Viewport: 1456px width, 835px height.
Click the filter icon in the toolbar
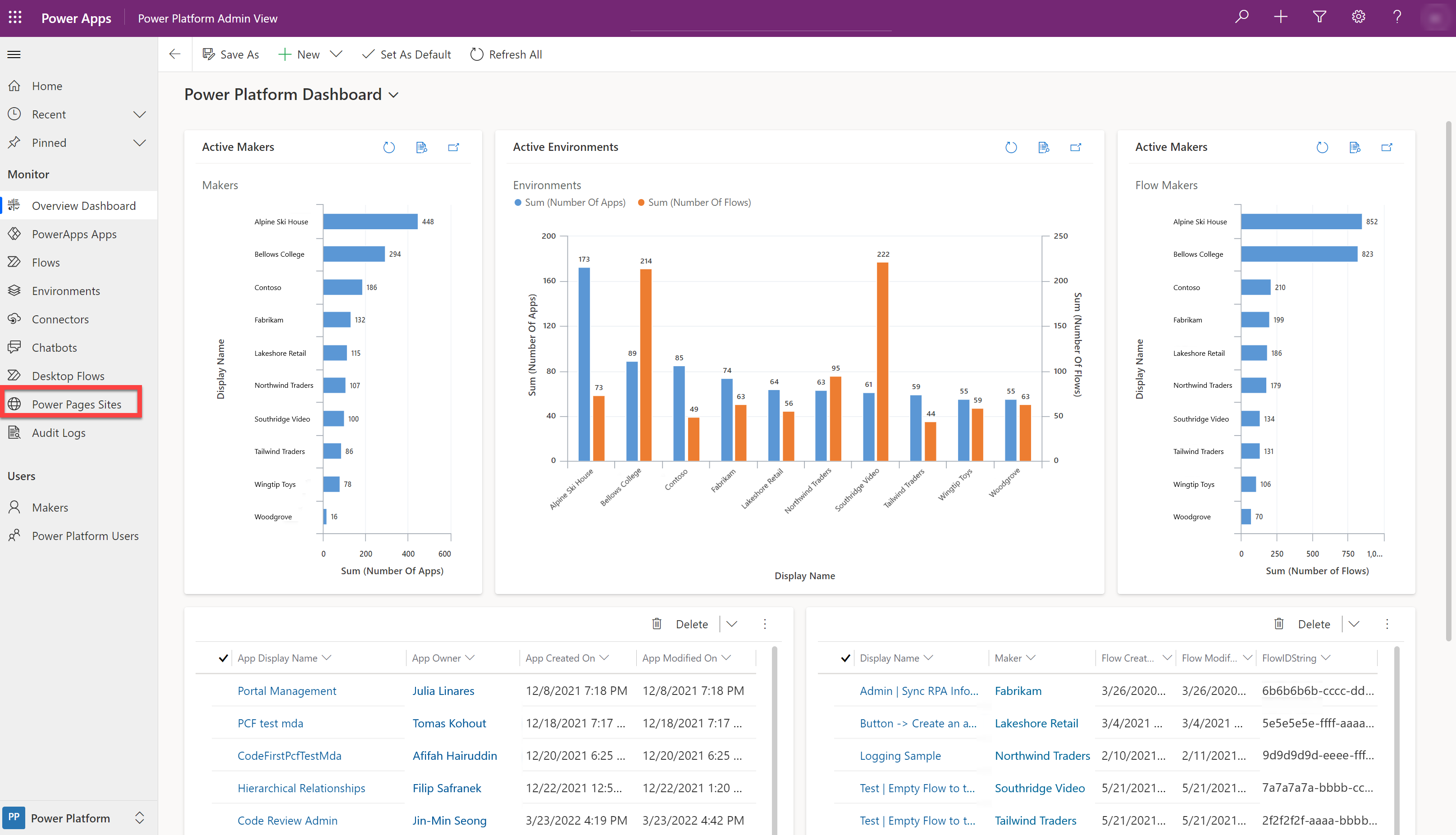(x=1320, y=18)
